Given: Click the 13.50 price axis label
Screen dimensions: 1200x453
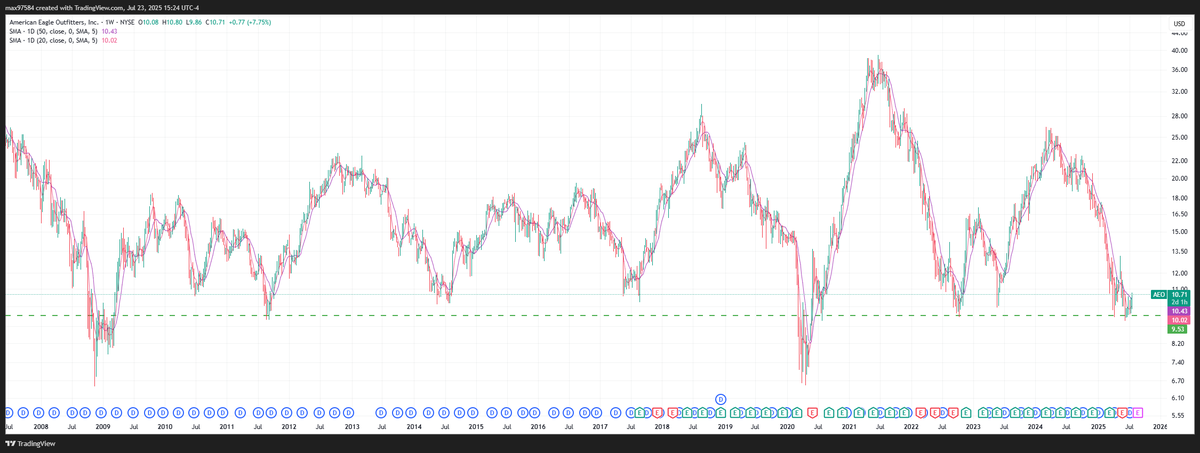Looking at the screenshot, I should pyautogui.click(x=1179, y=251).
